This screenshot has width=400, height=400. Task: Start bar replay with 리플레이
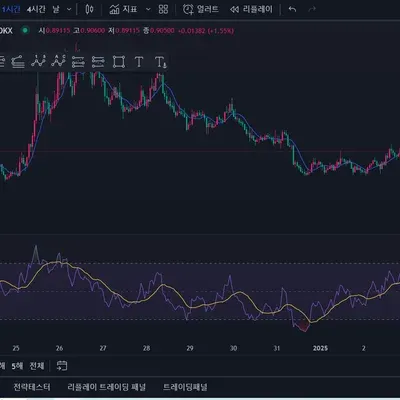coord(251,9)
